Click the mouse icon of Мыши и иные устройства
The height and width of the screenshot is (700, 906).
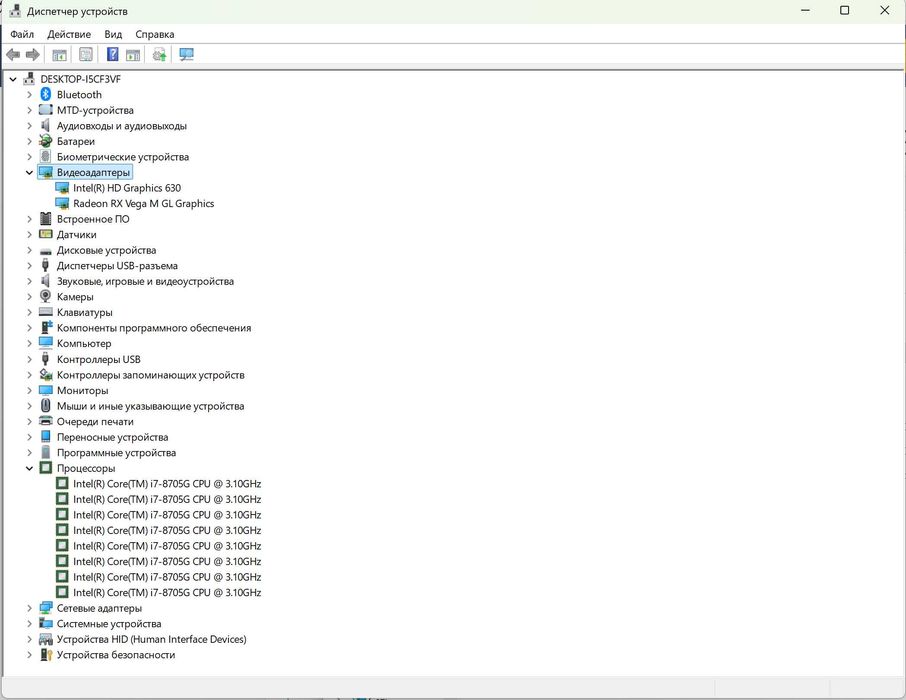point(46,406)
